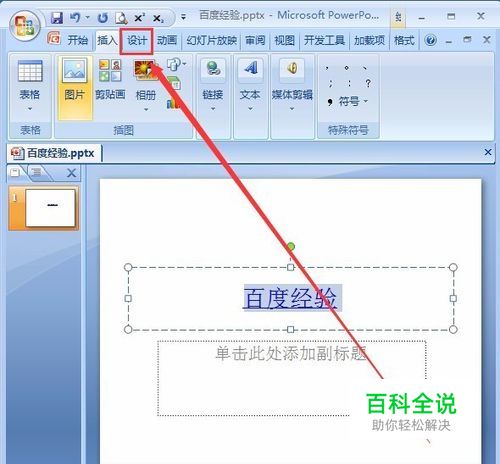Apply subscript with the x₂ icon
This screenshot has height=464, width=500.
158,18
